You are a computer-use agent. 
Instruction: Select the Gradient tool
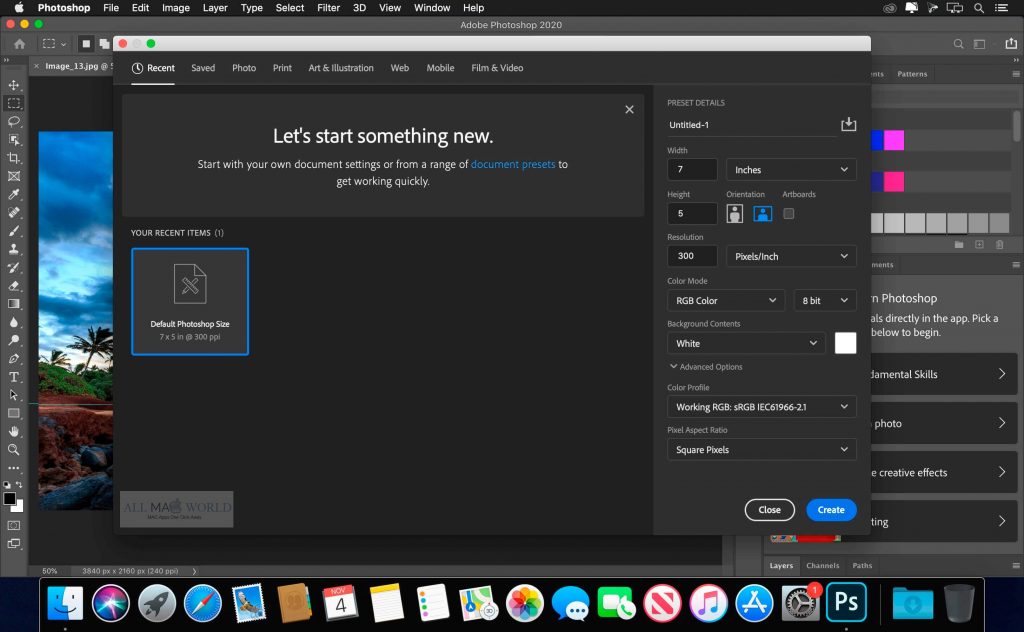(14, 304)
